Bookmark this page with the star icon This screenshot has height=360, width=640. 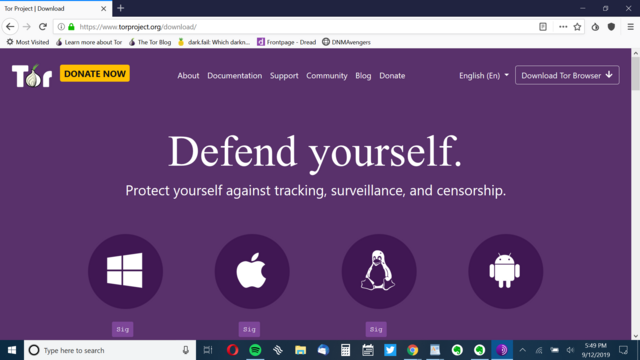click(x=577, y=27)
